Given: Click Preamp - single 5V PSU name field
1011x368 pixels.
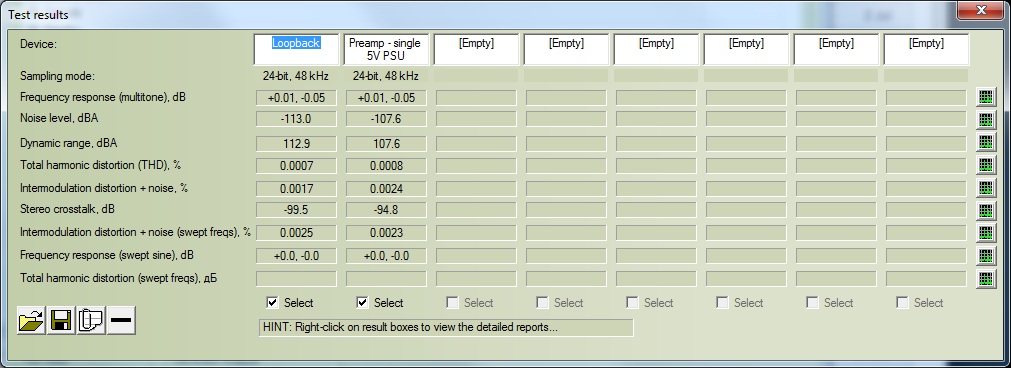Looking at the screenshot, I should (x=386, y=49).
